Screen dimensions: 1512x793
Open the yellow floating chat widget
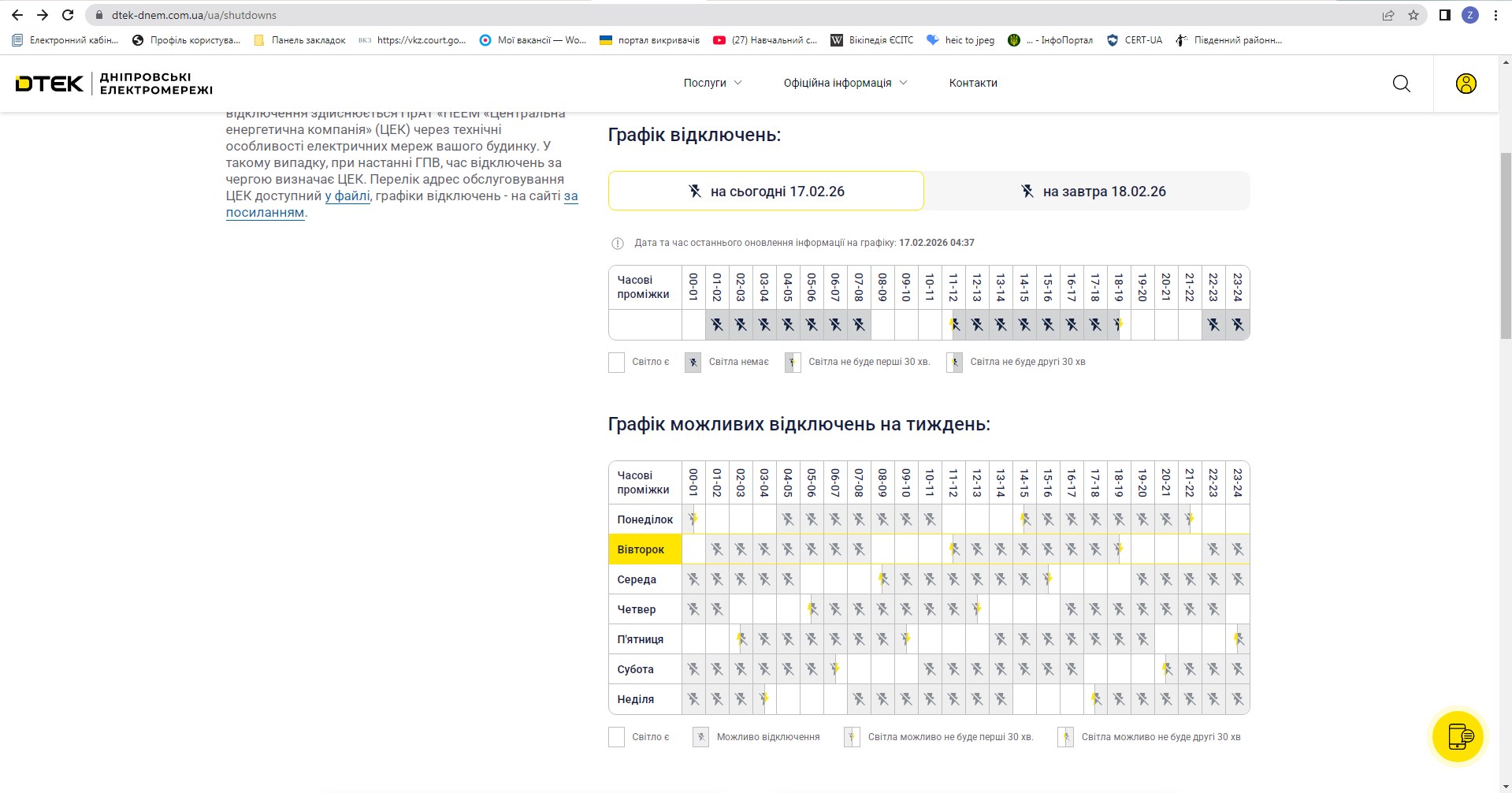tap(1458, 736)
